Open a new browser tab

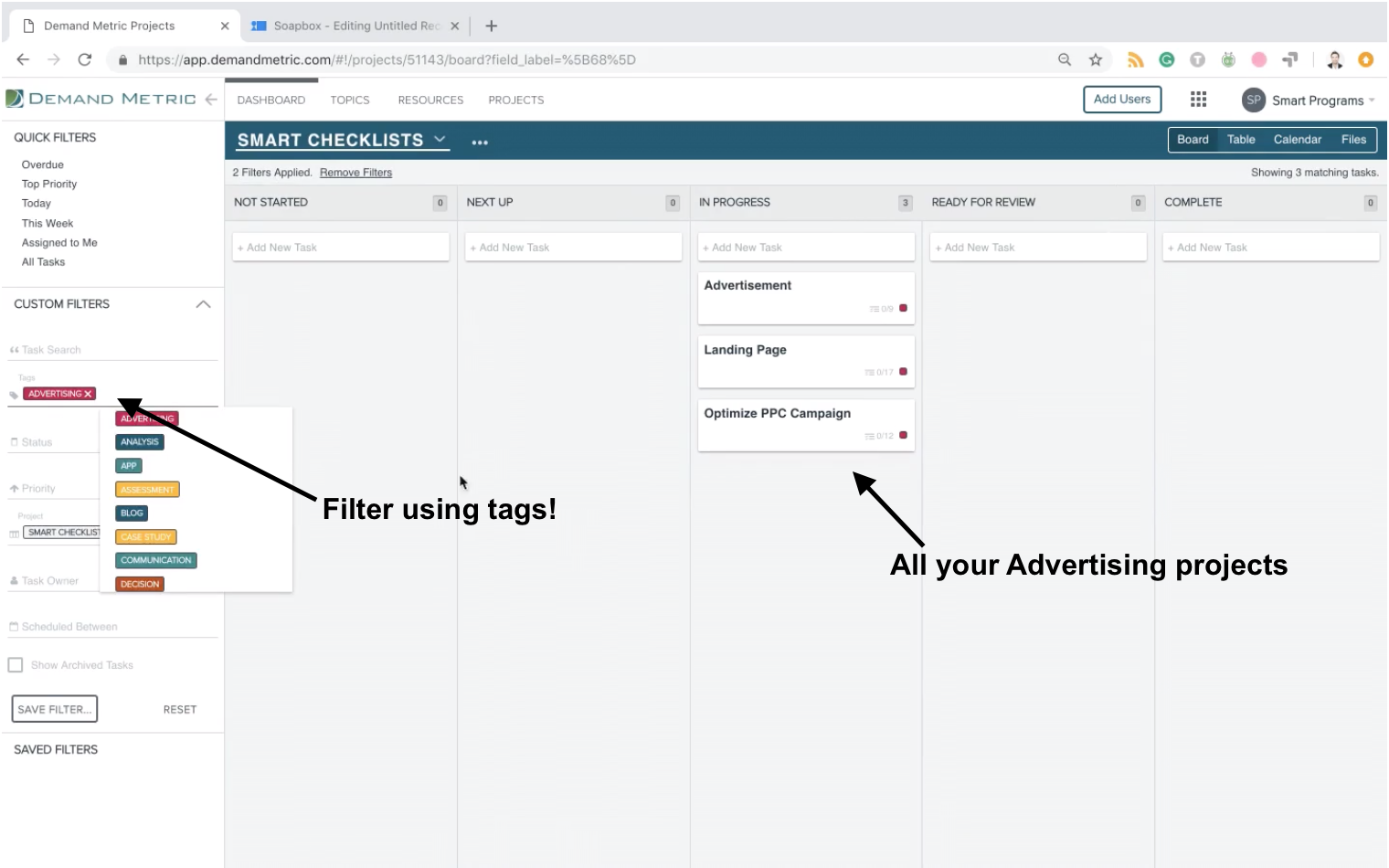pos(491,26)
